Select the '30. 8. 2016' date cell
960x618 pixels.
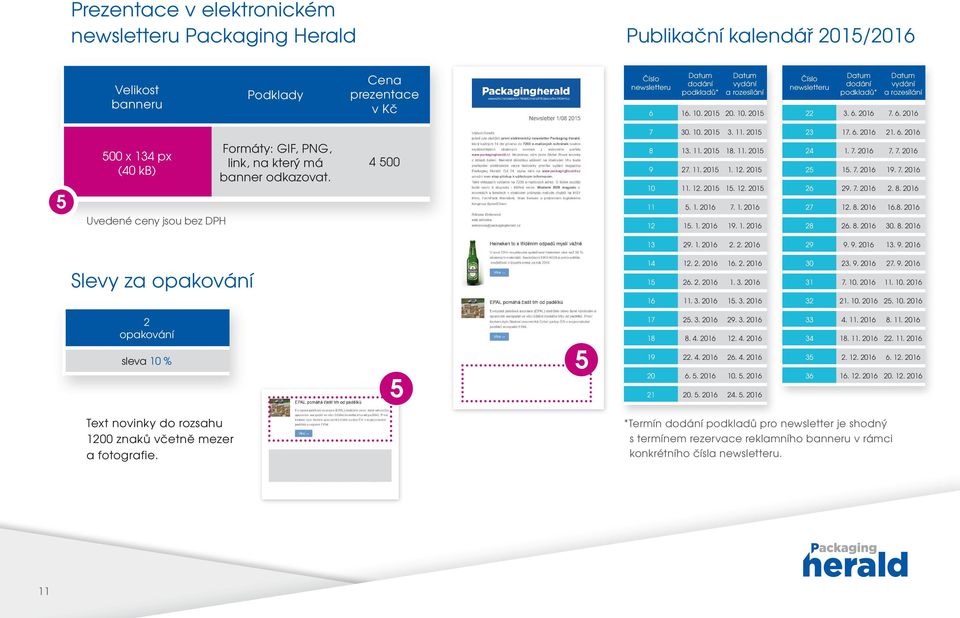(903, 226)
